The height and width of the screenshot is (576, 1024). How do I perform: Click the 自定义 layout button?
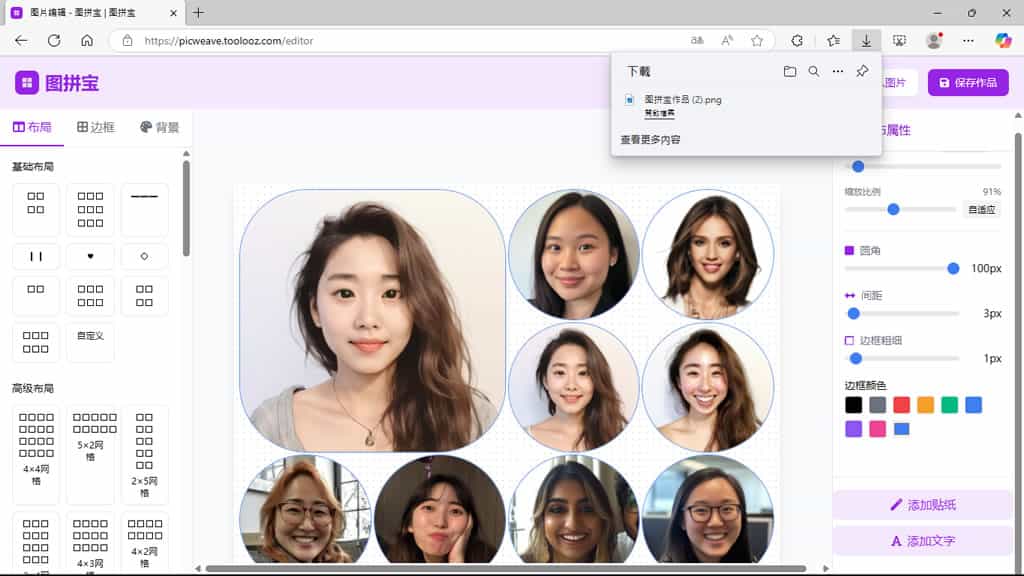90,342
